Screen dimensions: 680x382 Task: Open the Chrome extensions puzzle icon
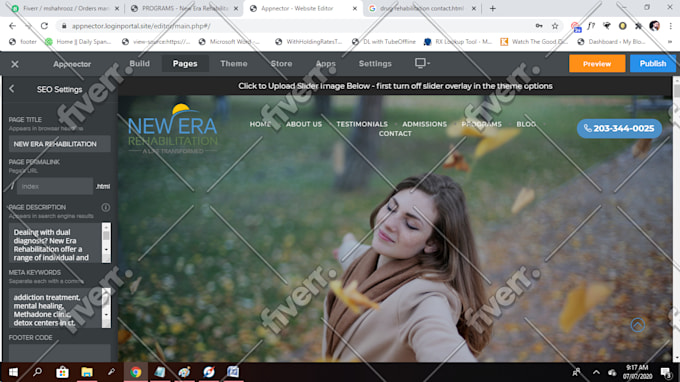(x=638, y=26)
